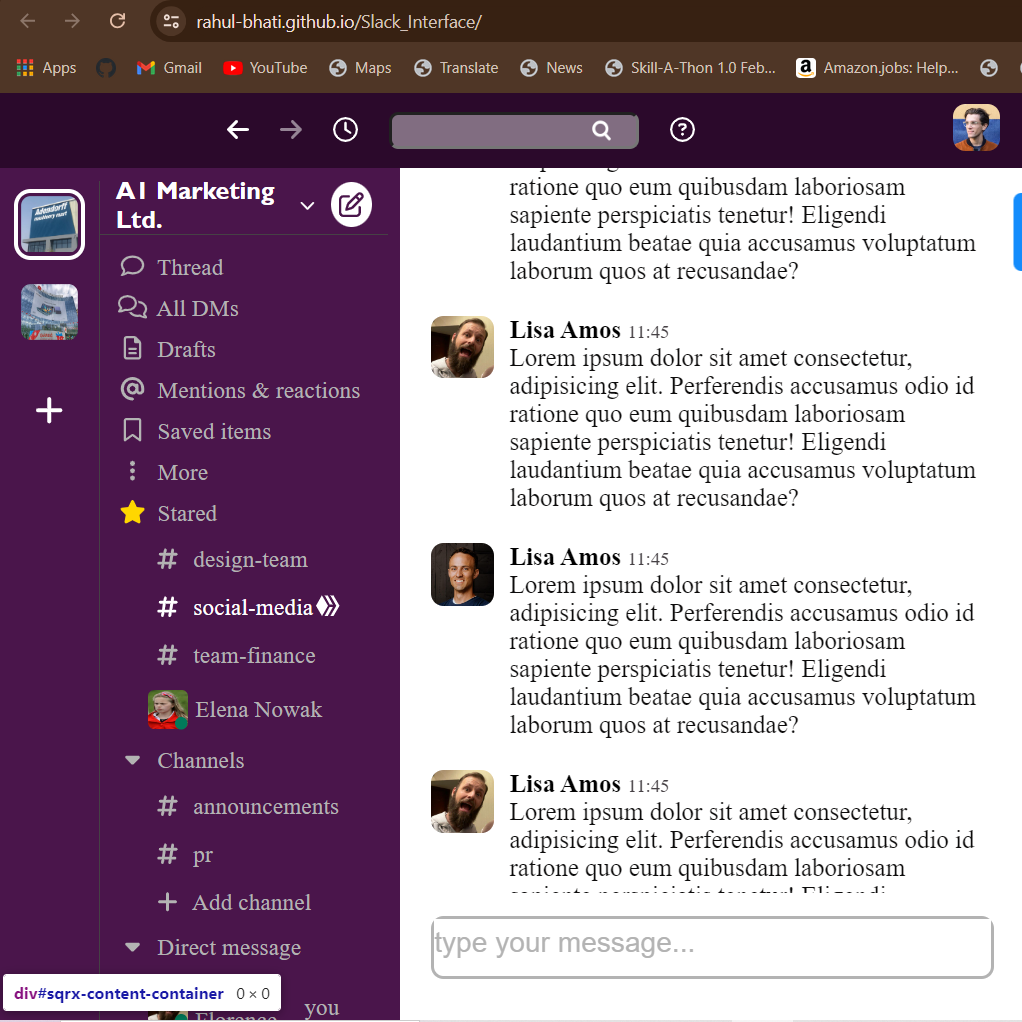The image size is (1022, 1022).
Task: Click the search magnifier icon
Action: 601,131
